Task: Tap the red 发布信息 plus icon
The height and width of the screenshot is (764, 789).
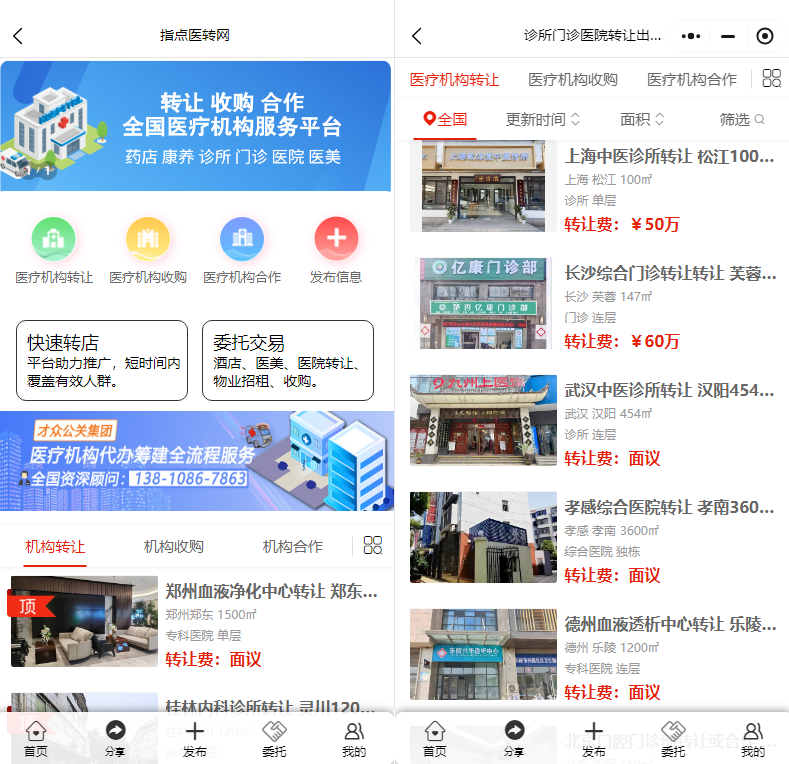Action: tap(336, 239)
